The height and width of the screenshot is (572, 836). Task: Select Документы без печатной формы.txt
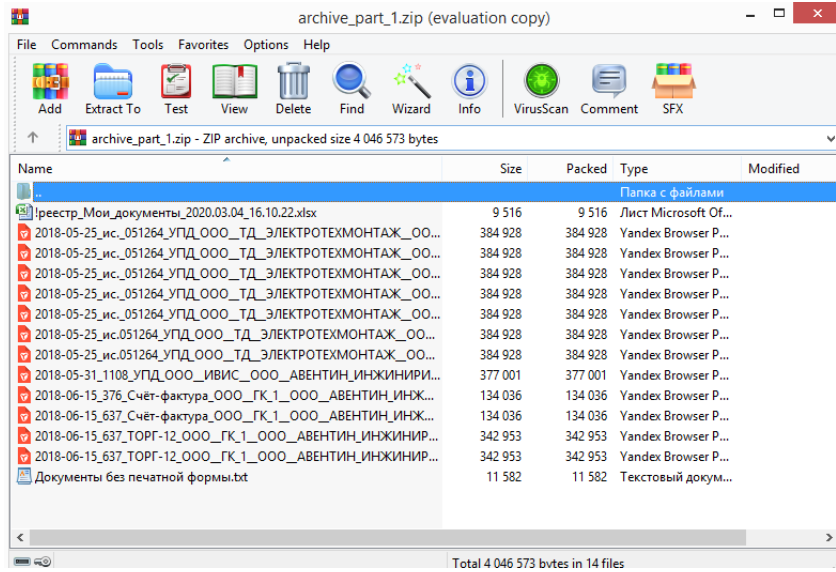(141, 477)
